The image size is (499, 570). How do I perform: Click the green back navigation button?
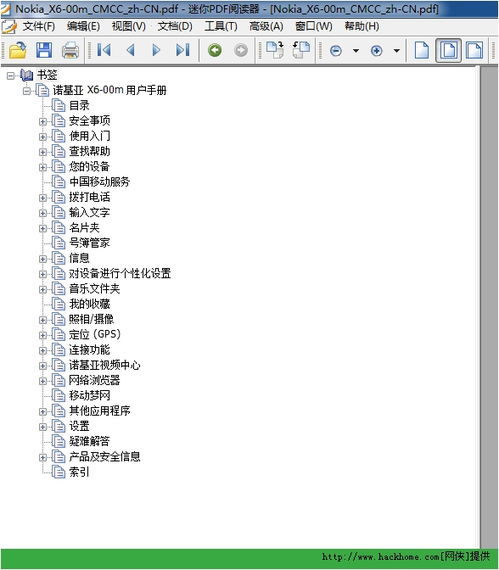[x=215, y=50]
